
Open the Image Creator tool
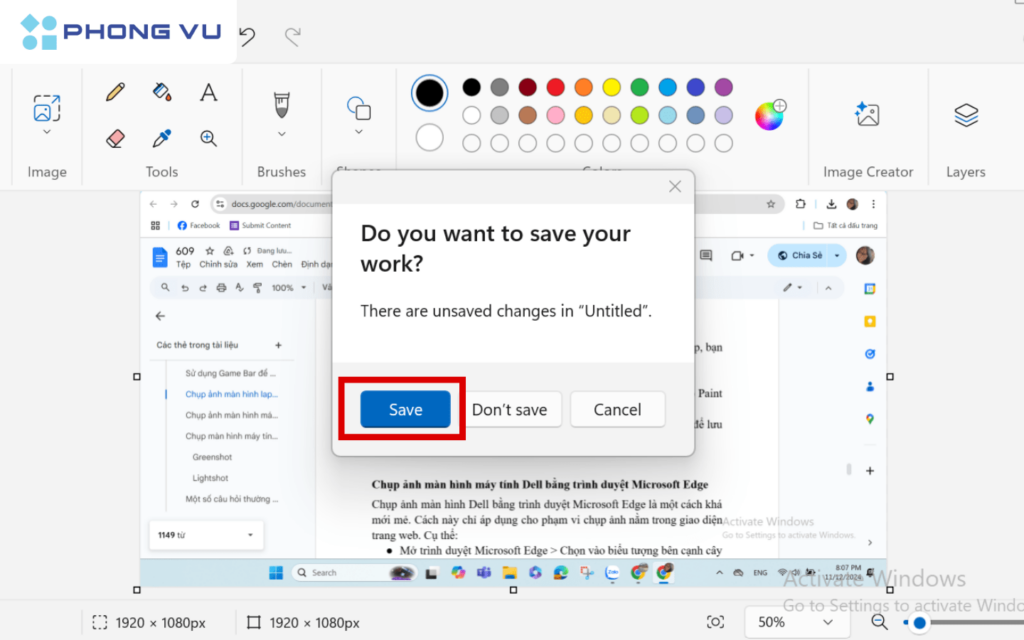[867, 114]
